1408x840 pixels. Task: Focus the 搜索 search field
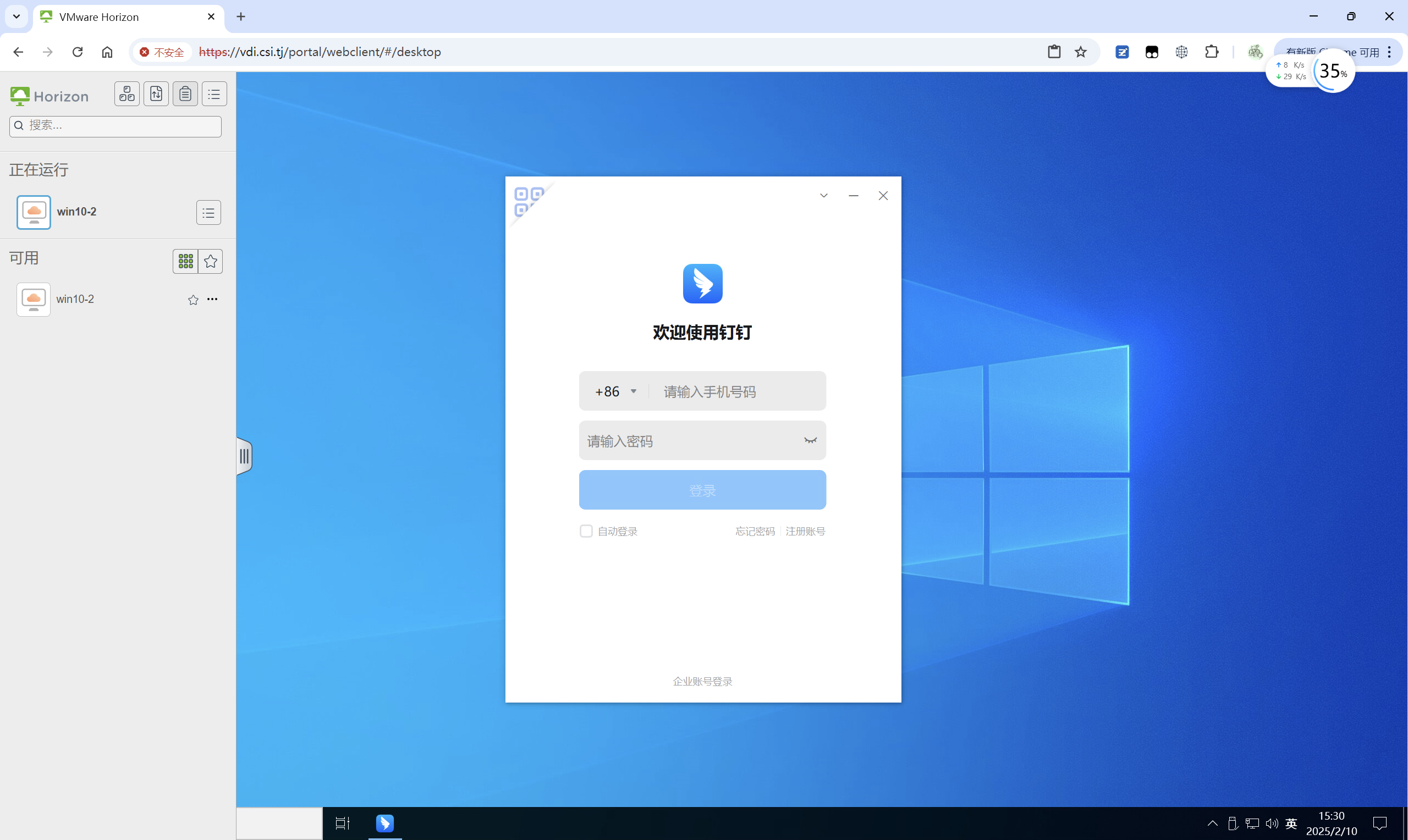(x=116, y=126)
